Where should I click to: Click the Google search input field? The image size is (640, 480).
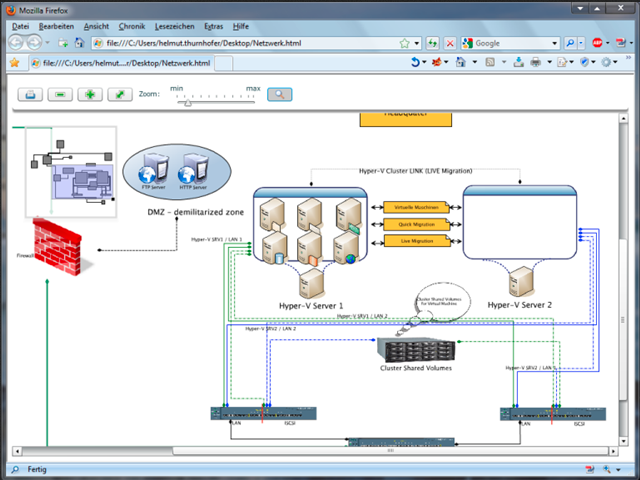(x=512, y=43)
